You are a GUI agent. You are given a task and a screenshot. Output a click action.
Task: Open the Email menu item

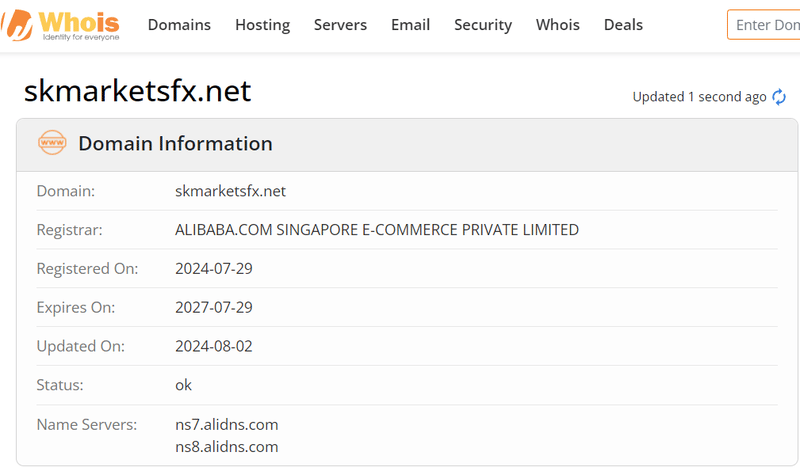(x=410, y=24)
